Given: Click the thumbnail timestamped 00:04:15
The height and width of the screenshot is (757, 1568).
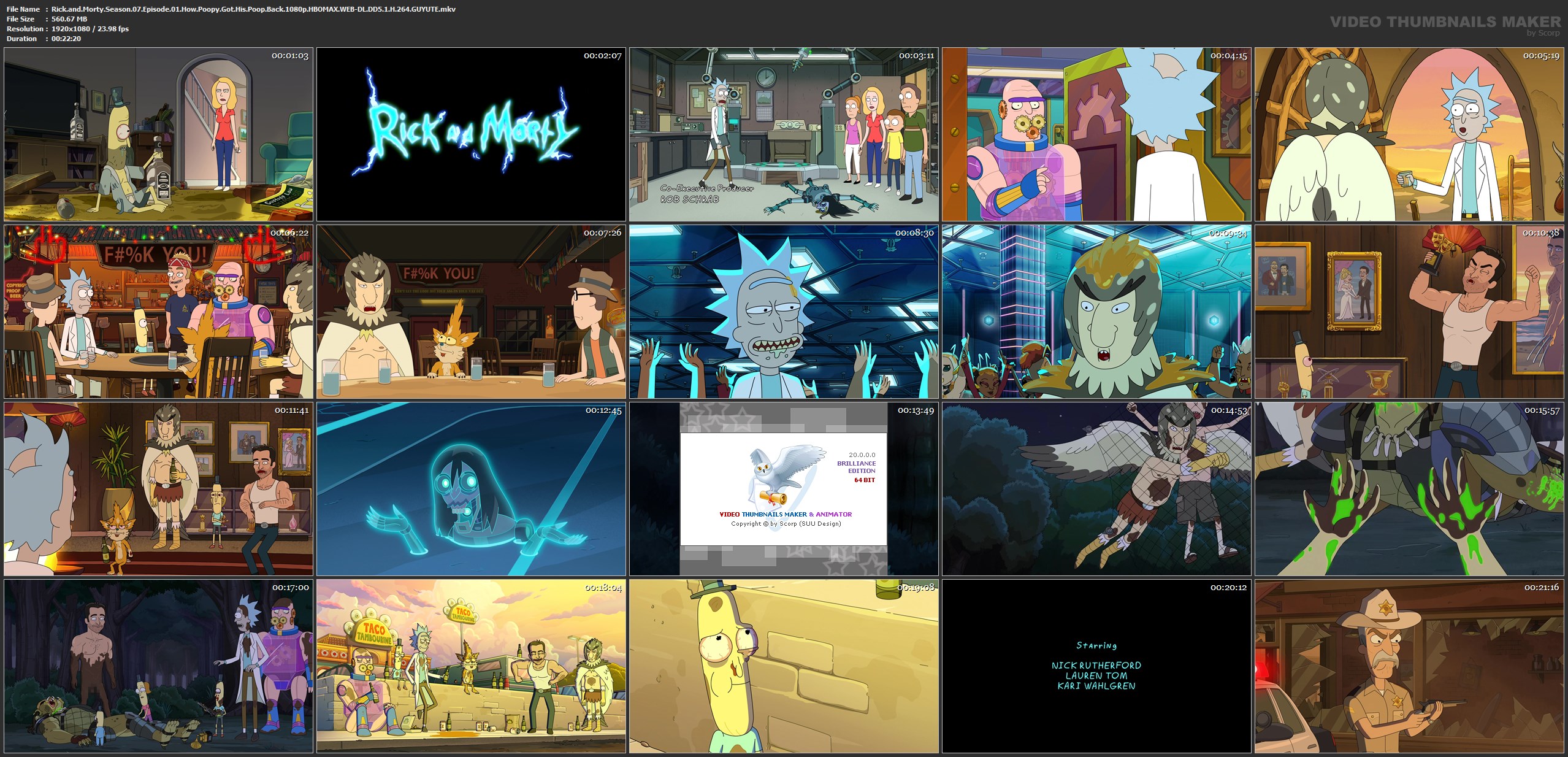Looking at the screenshot, I should tap(1096, 134).
